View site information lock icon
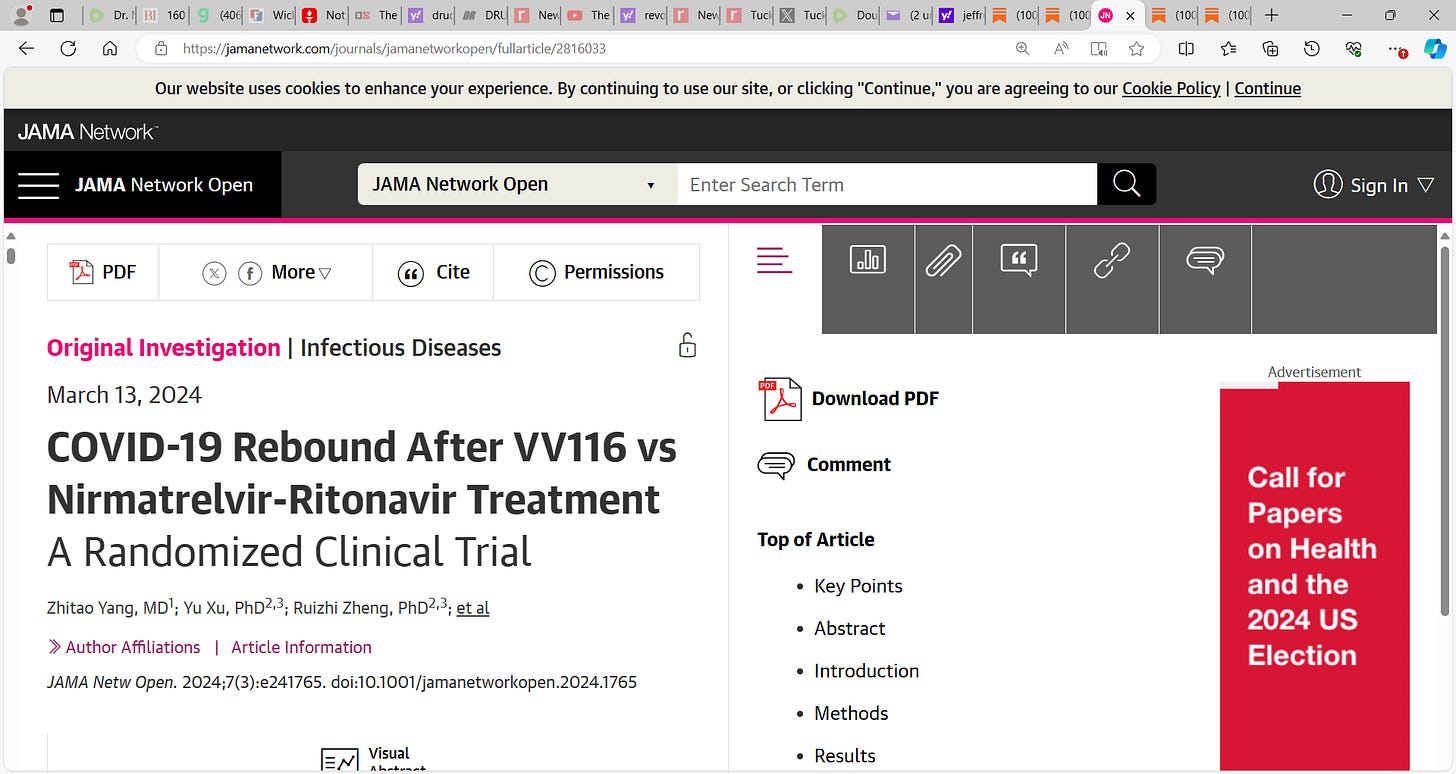The width and height of the screenshot is (1456, 774). [160, 48]
